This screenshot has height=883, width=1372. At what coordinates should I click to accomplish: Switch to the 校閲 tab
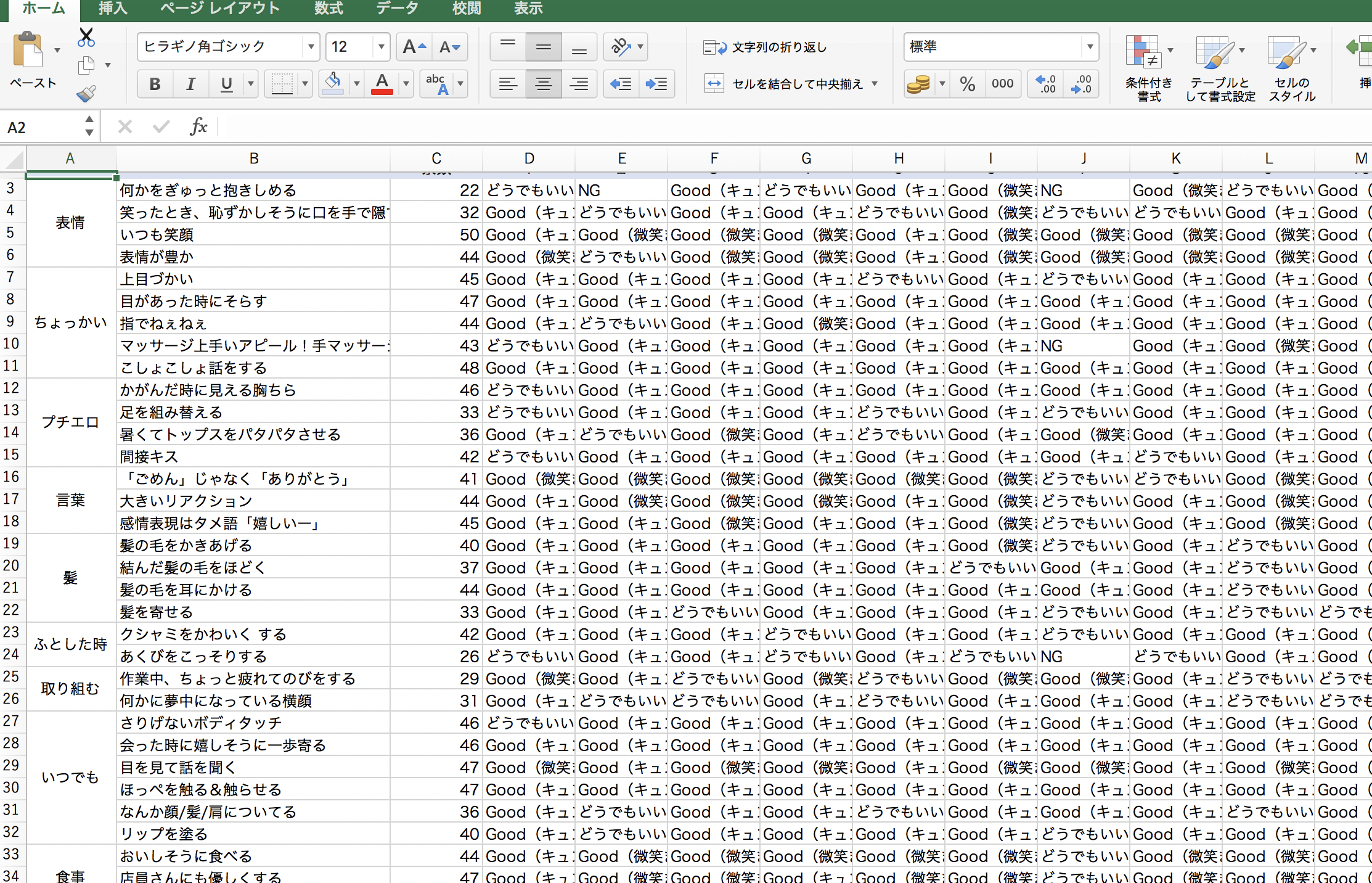coord(467,9)
